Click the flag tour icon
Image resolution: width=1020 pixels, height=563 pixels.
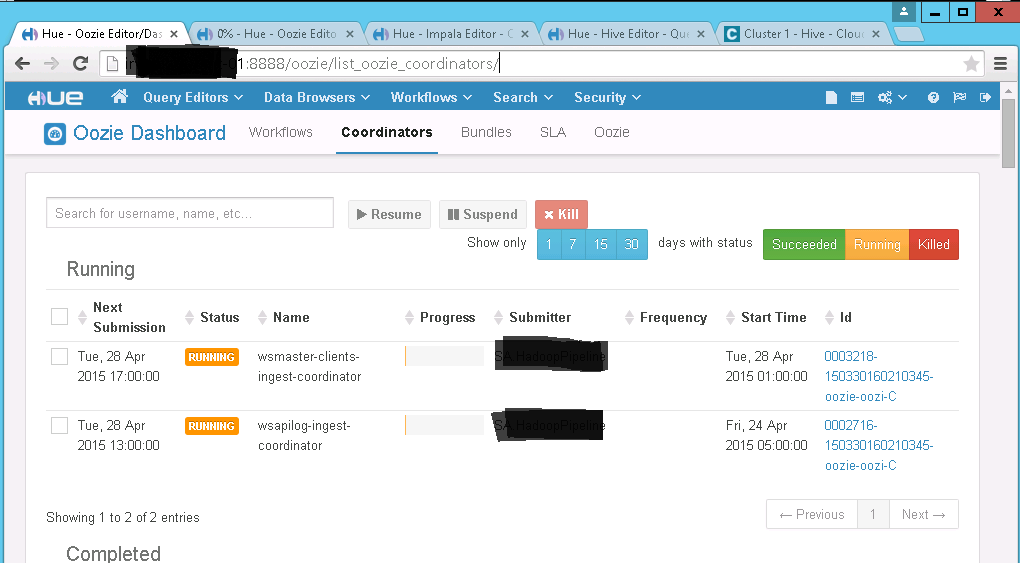[960, 98]
